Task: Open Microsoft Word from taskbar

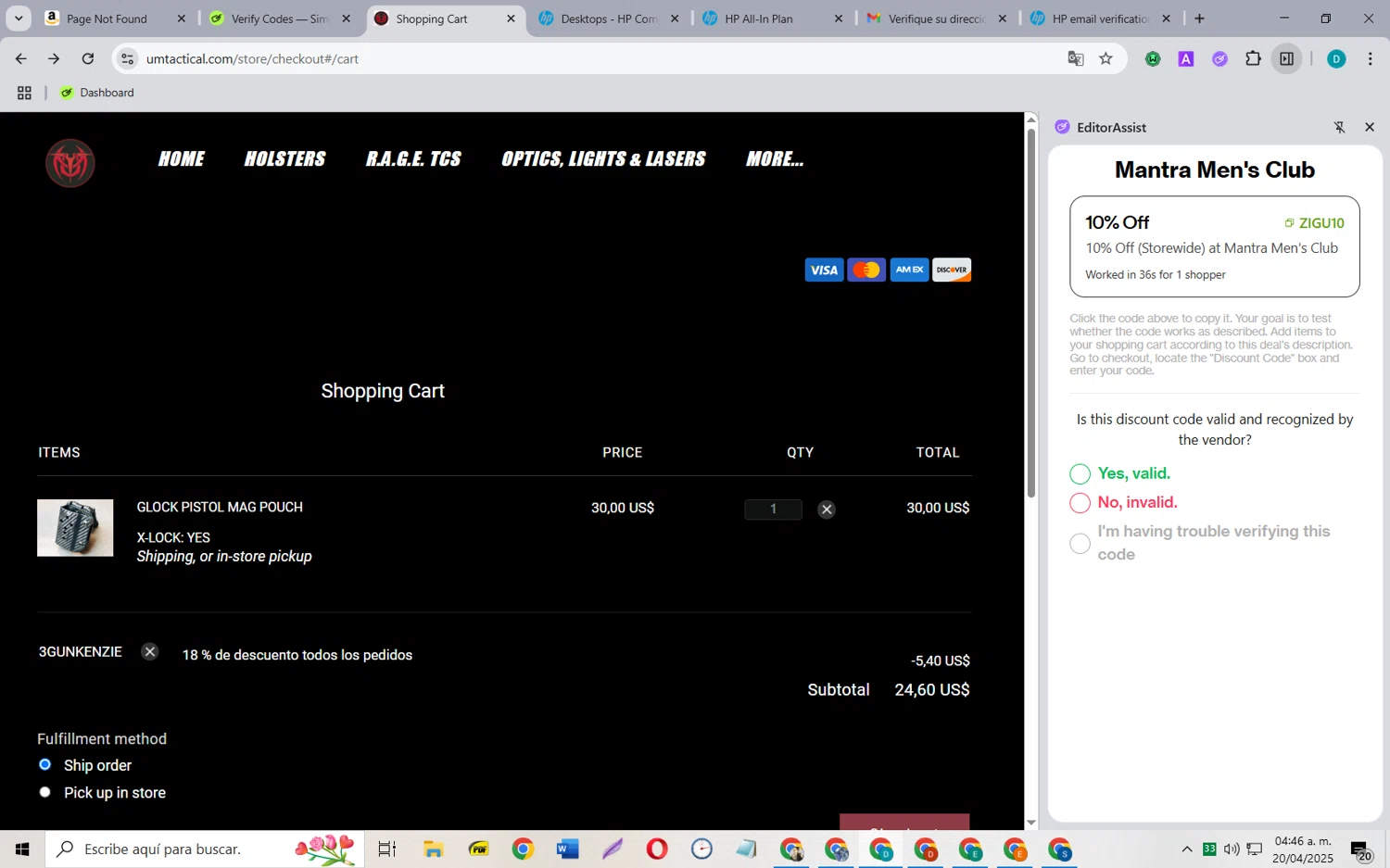Action: 567,849
